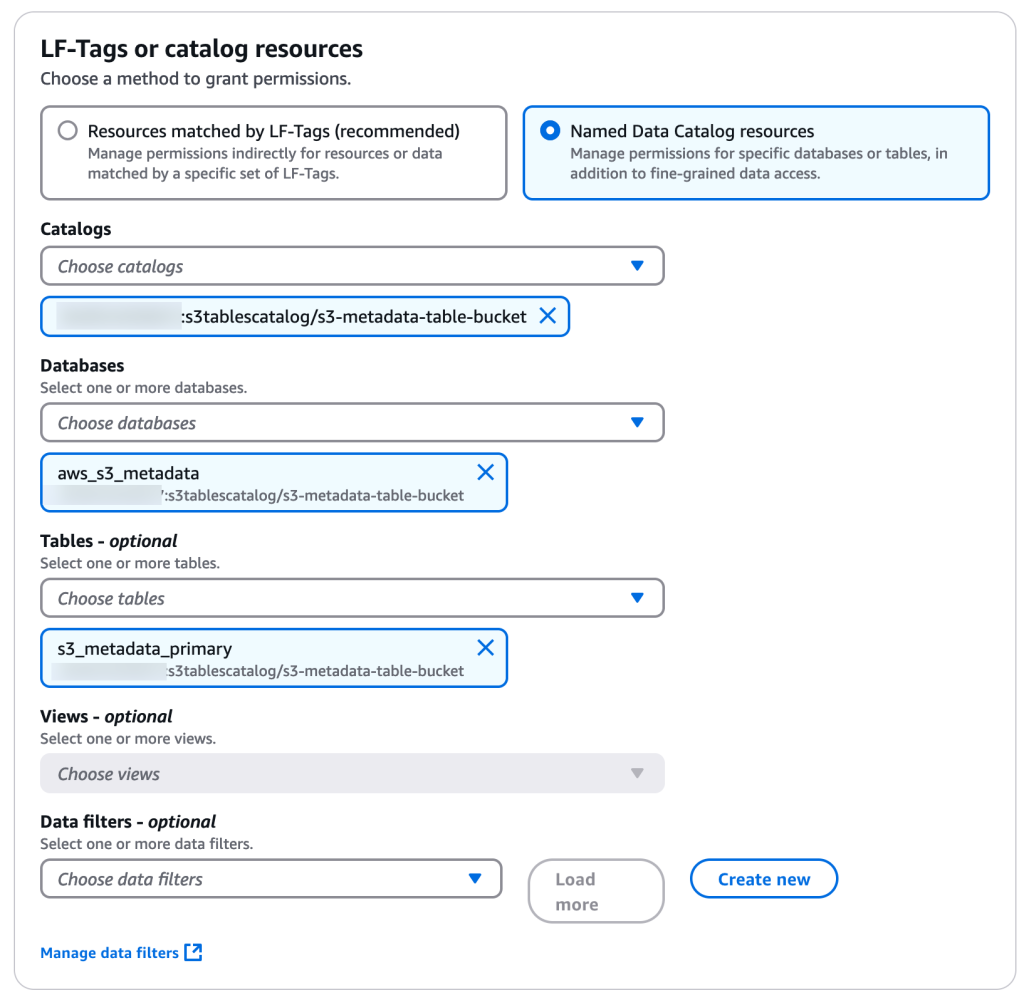Click external link icon next to Manage data filters
1024x1000 pixels.
194,953
